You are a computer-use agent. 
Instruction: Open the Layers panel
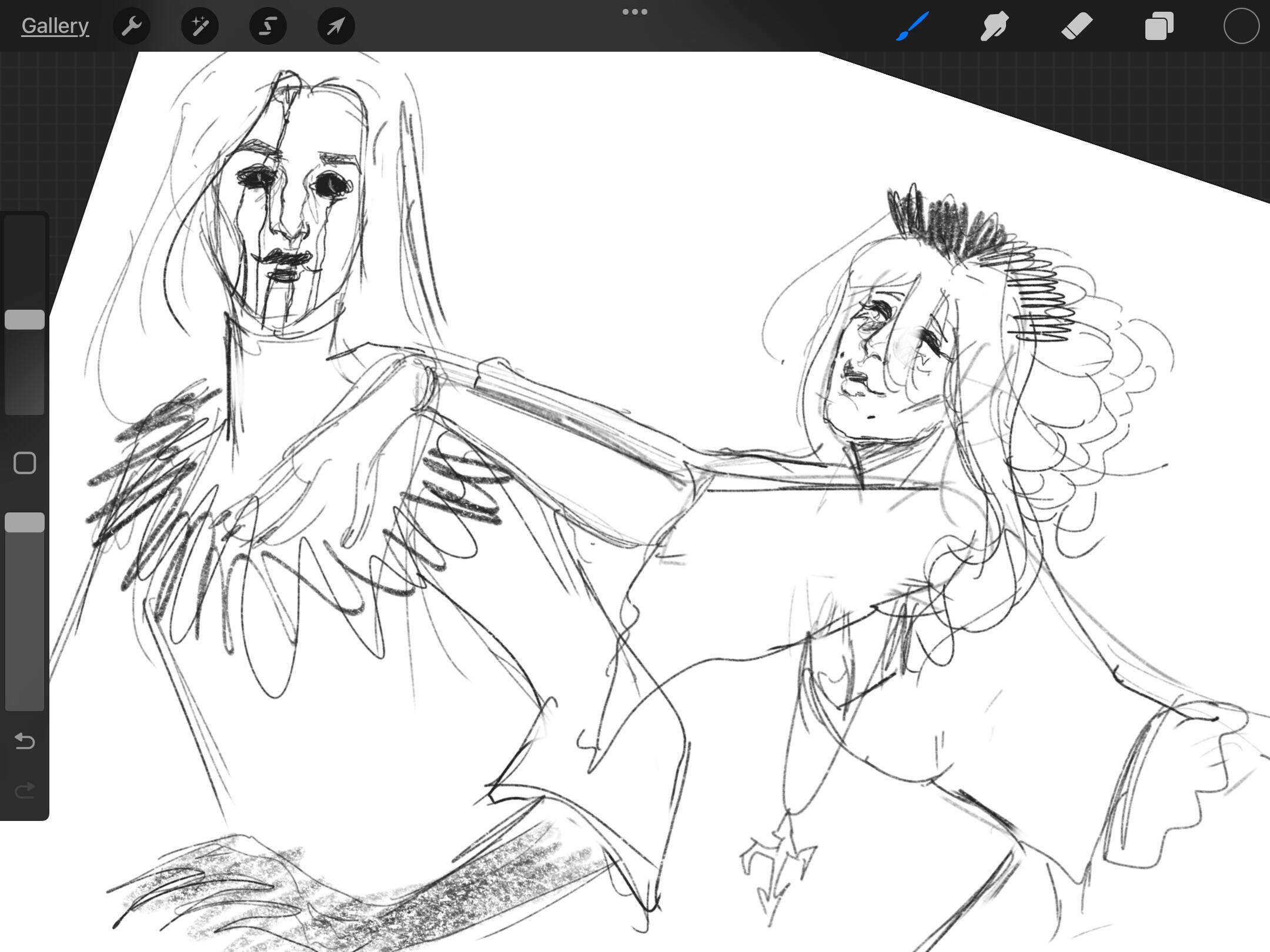click(x=1159, y=26)
